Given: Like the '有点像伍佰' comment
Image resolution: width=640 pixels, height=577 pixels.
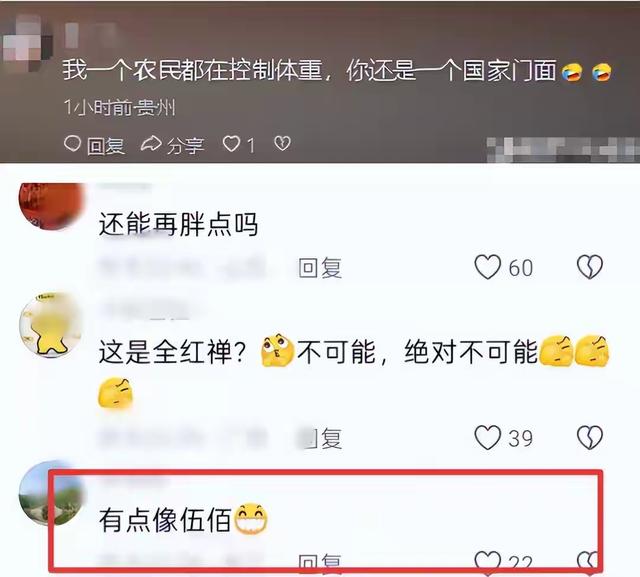Looking at the screenshot, I should (488, 561).
